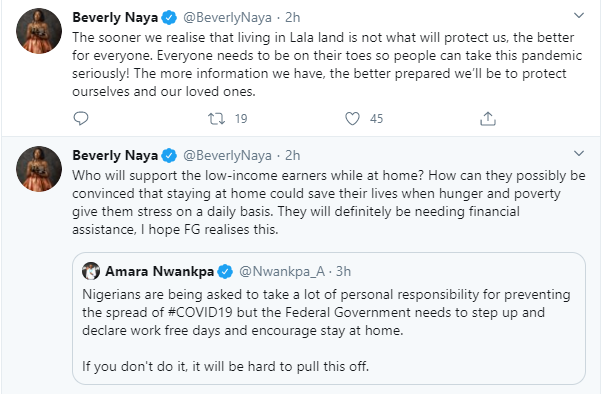
Task: Visit Beverly Naya name on second tweet
Action: (x=115, y=155)
